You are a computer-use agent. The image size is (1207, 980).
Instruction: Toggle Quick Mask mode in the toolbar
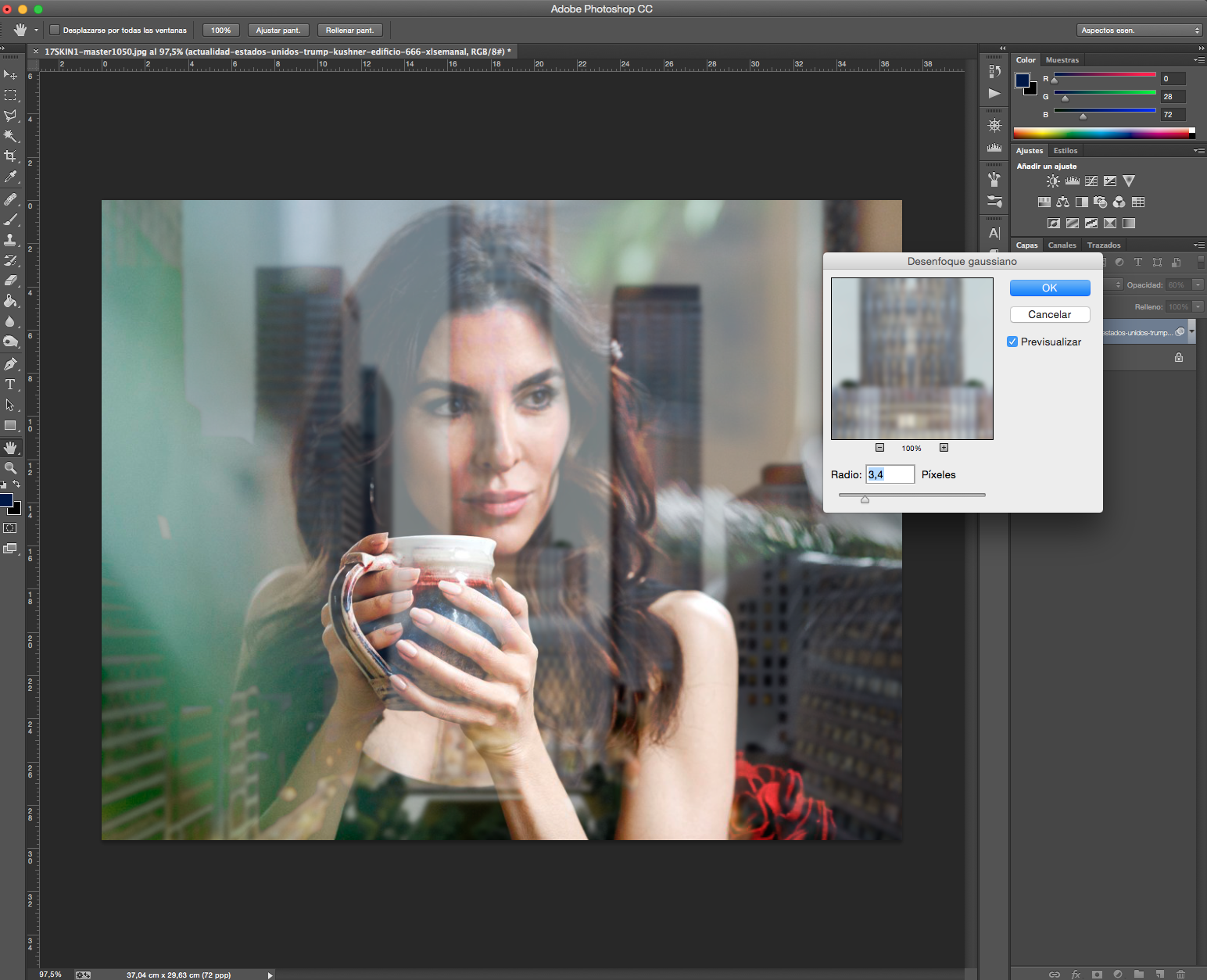[x=10, y=528]
